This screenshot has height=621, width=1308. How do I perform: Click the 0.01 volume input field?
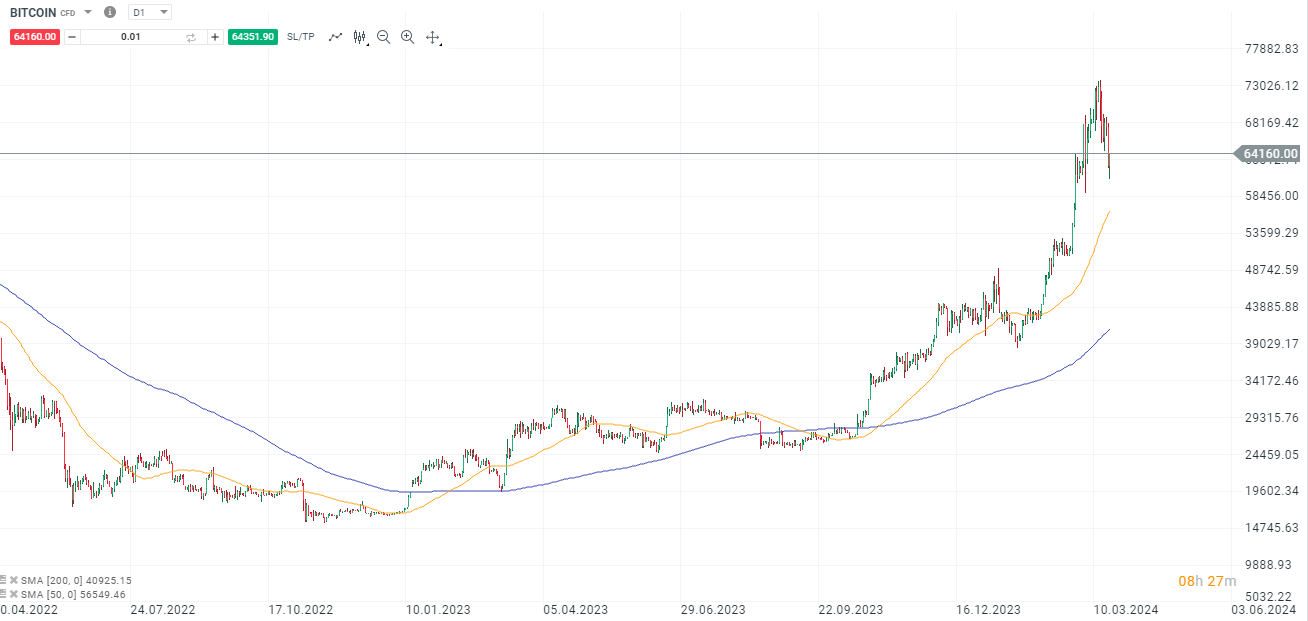tap(130, 36)
